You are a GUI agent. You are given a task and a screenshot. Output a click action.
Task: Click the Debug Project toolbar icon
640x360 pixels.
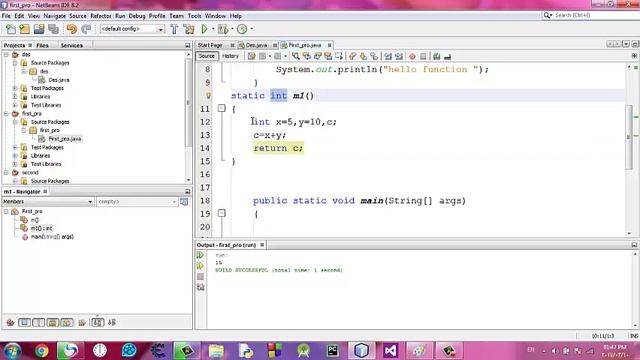pos(223,29)
